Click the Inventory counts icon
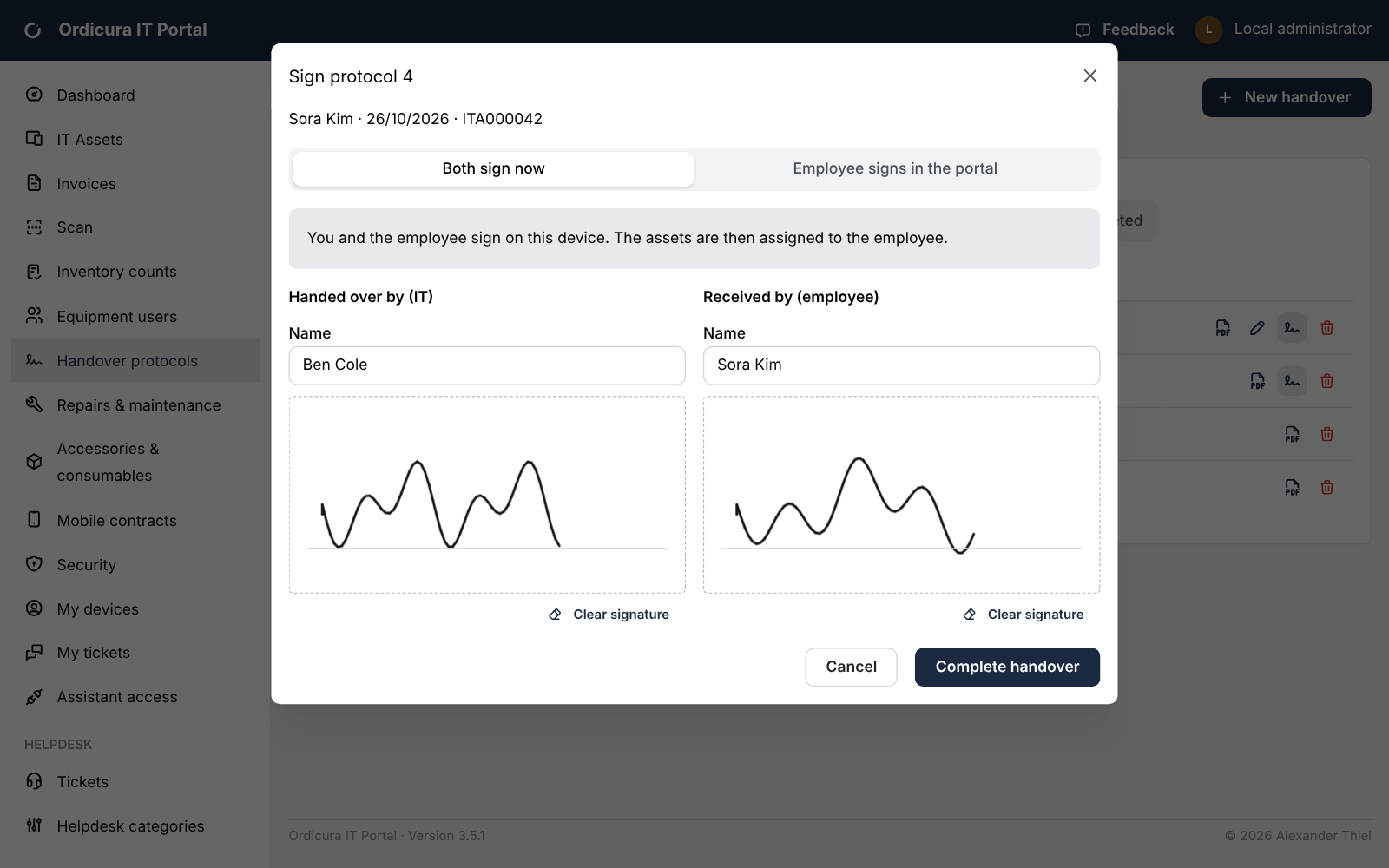This screenshot has width=1389, height=868. [34, 272]
